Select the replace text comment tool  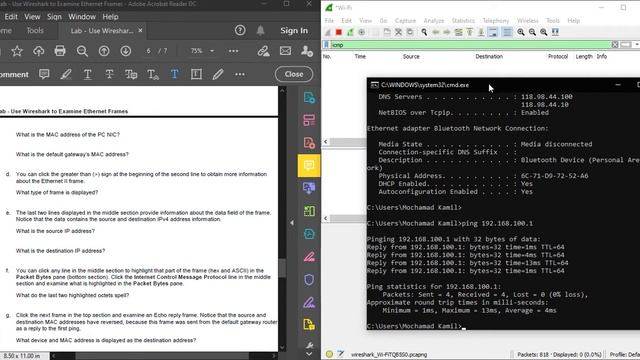tap(131, 74)
